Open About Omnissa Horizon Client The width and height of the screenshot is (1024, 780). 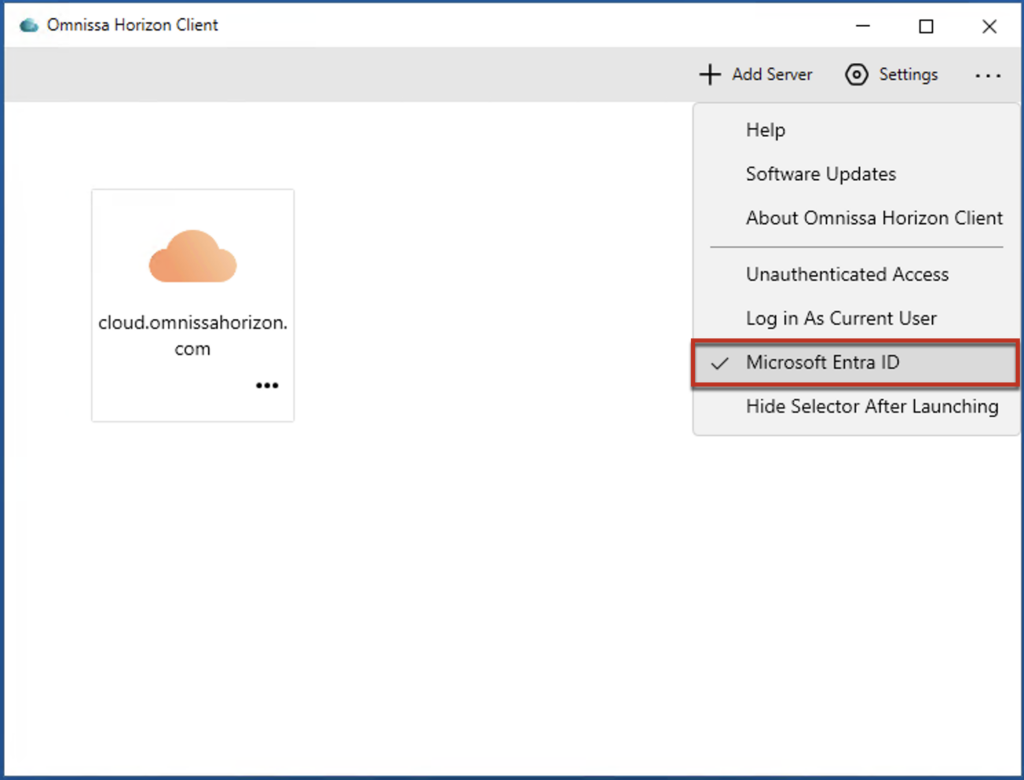pyautogui.click(x=874, y=218)
